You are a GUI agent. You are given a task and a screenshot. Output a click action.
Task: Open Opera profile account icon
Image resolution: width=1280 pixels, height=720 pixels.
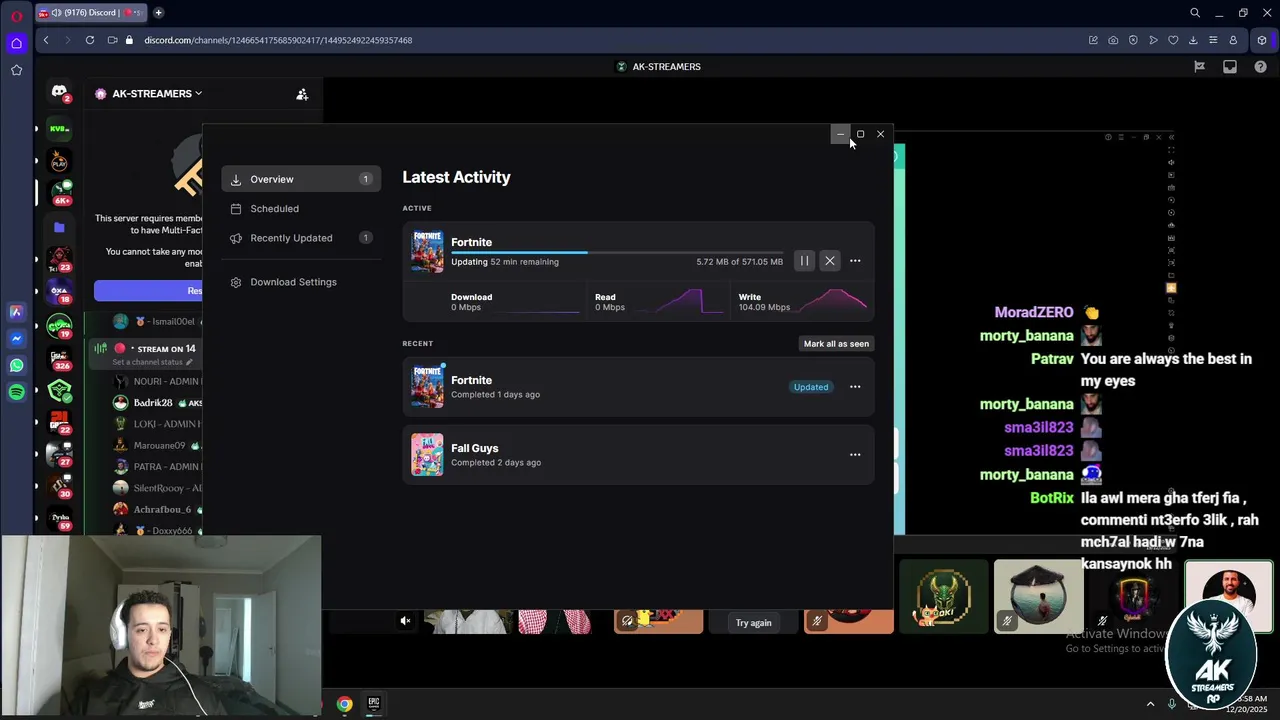1233,40
